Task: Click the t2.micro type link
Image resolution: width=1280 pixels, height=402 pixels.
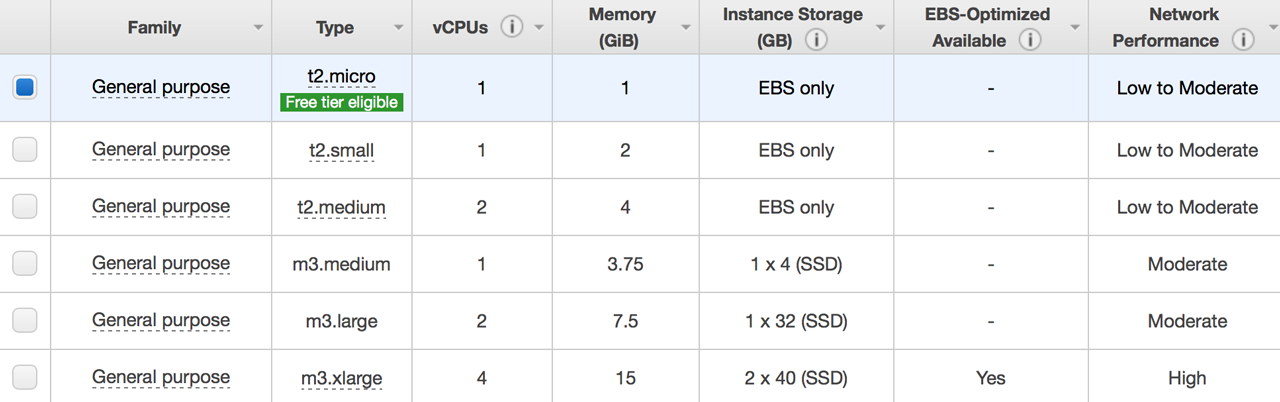Action: pos(342,78)
